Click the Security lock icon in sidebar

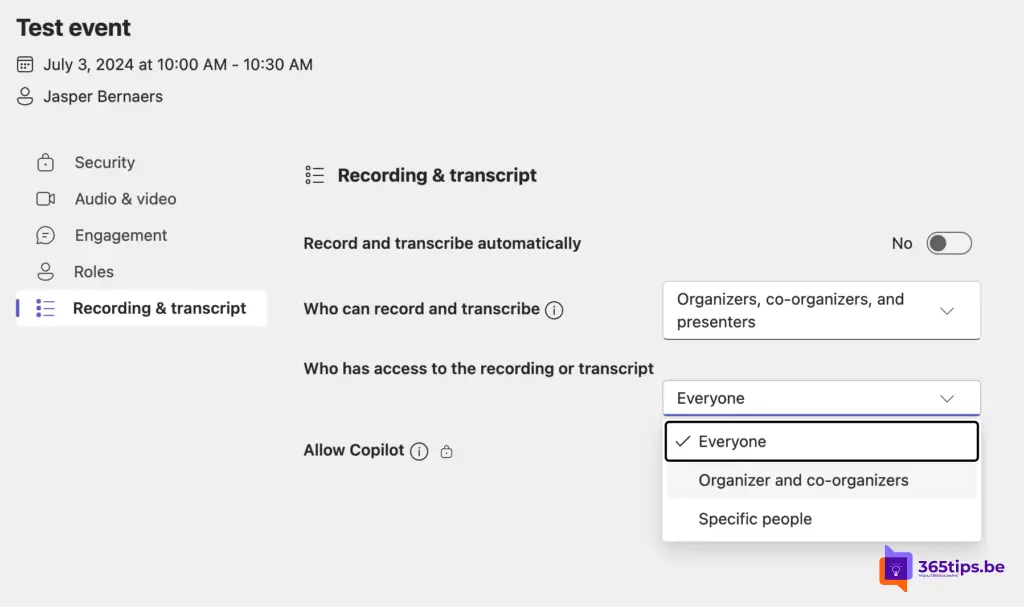pos(45,163)
